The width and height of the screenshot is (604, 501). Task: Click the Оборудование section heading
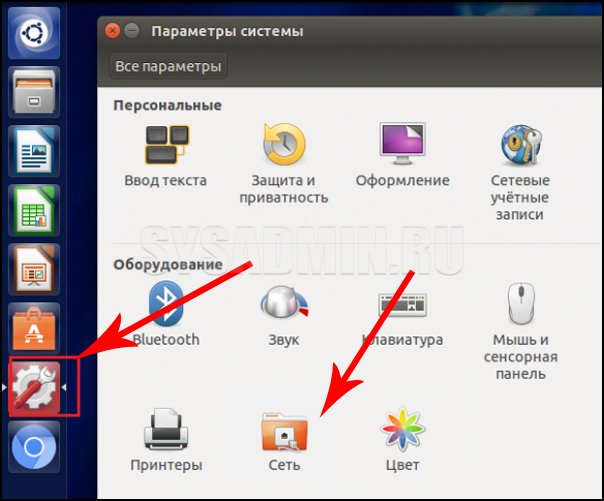(x=168, y=265)
